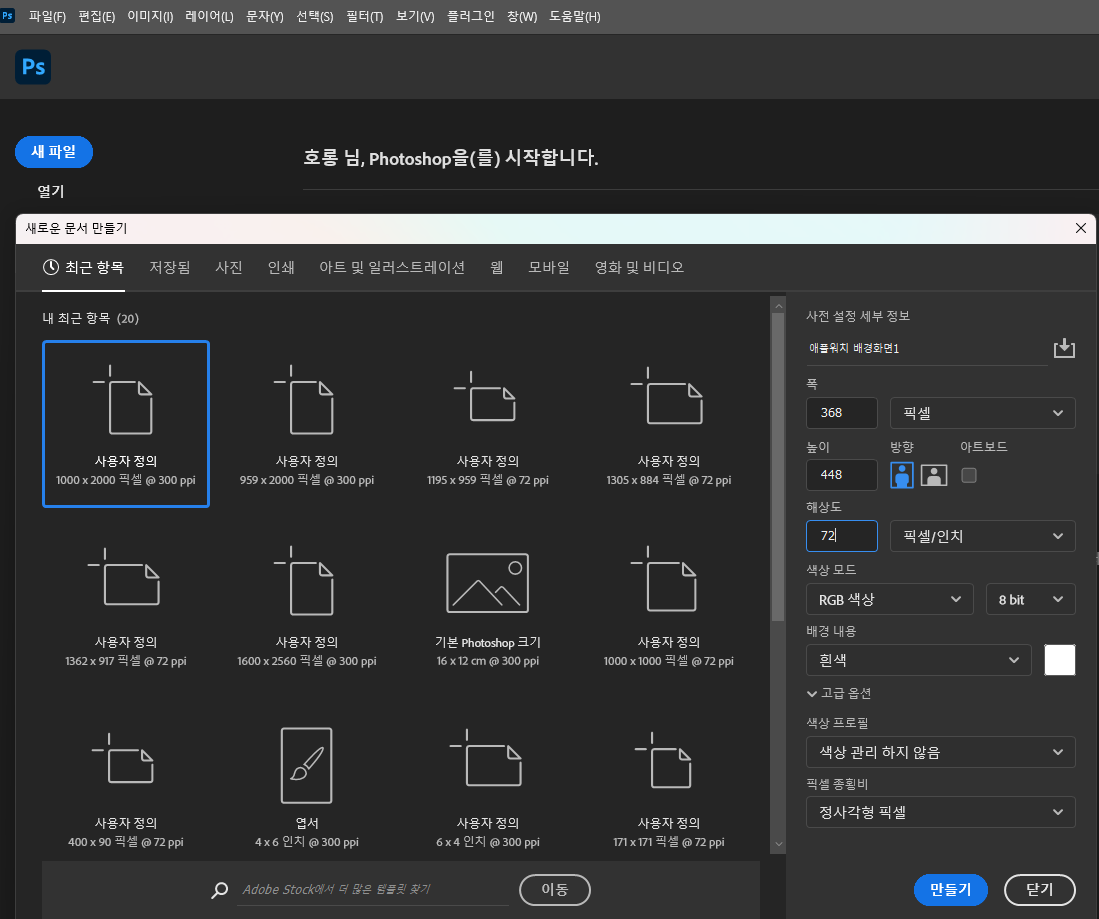The width and height of the screenshot is (1099, 919).
Task: Close the 새로운 문서 만들기 dialog with X
Action: (1081, 228)
